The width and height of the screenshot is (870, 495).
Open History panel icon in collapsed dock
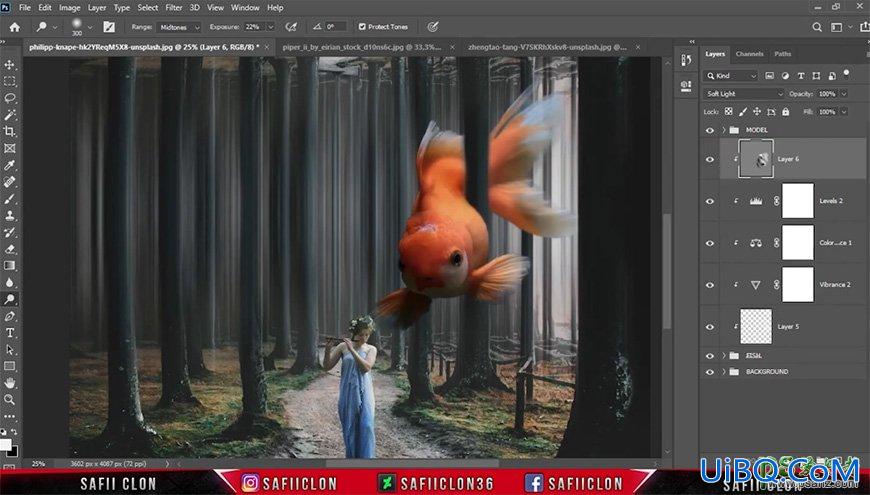pos(686,61)
